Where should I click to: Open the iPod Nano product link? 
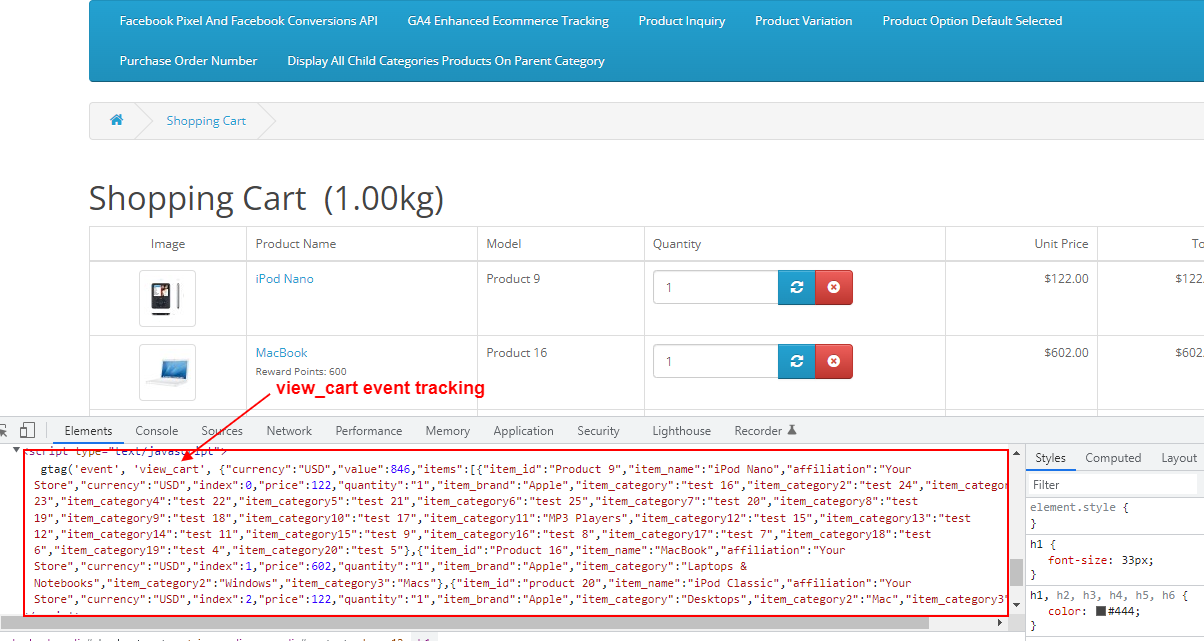pos(284,279)
